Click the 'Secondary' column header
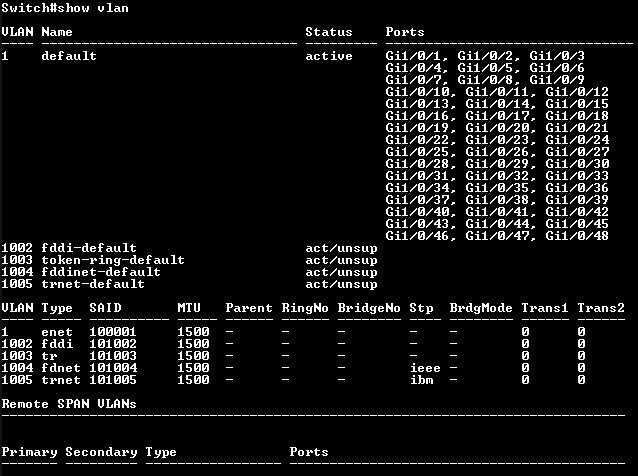Viewport: 638px width, 476px height. [x=101, y=452]
